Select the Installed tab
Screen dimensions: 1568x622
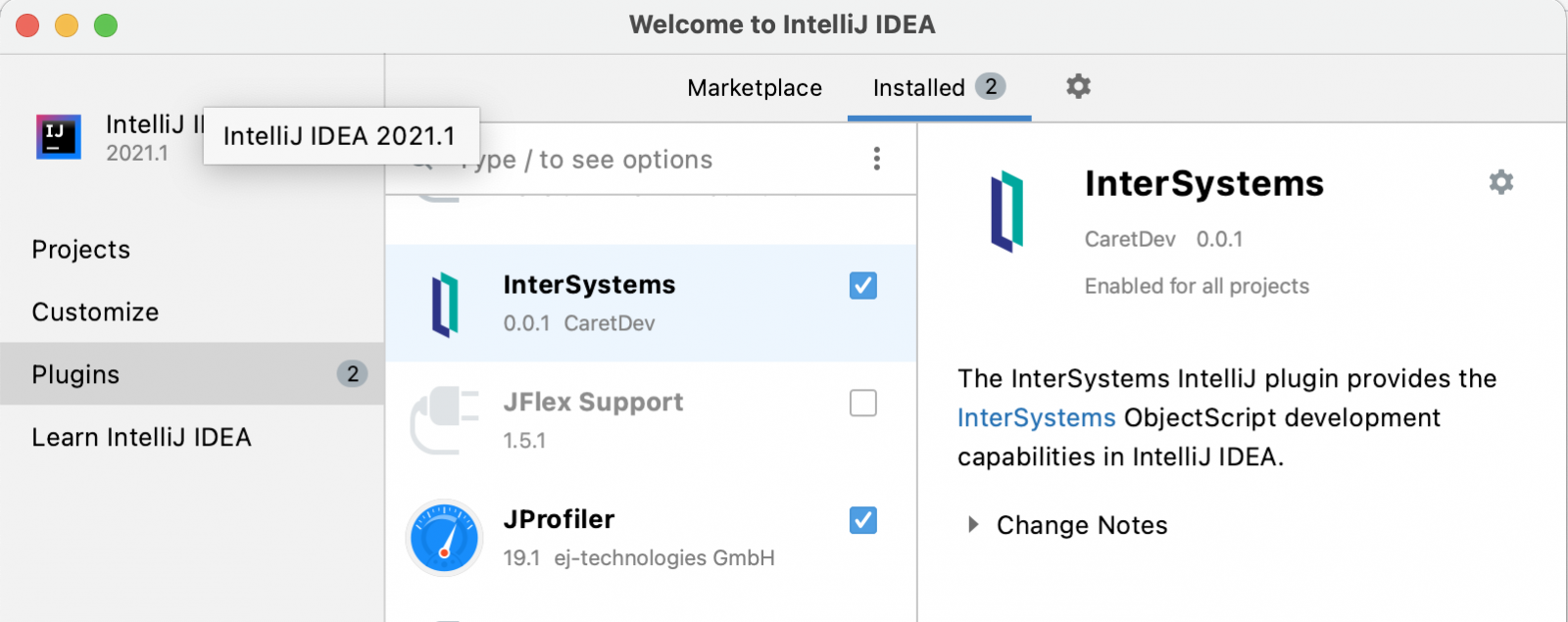(919, 88)
